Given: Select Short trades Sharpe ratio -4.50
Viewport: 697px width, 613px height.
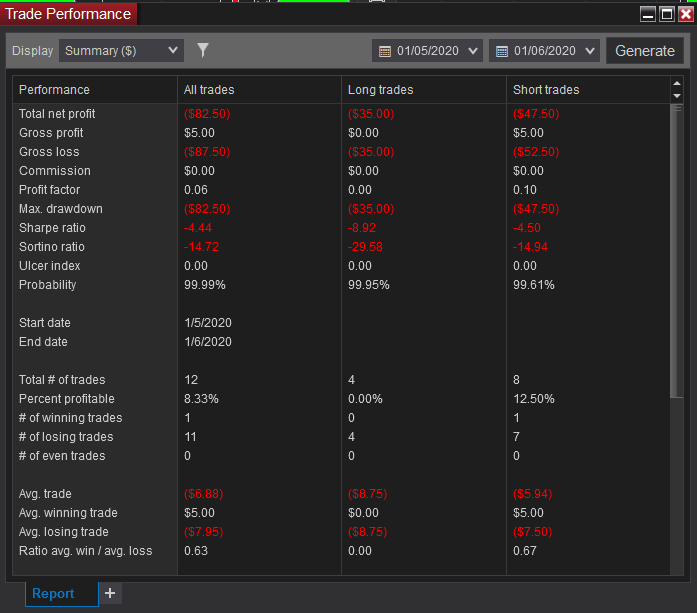Looking at the screenshot, I should (527, 228).
